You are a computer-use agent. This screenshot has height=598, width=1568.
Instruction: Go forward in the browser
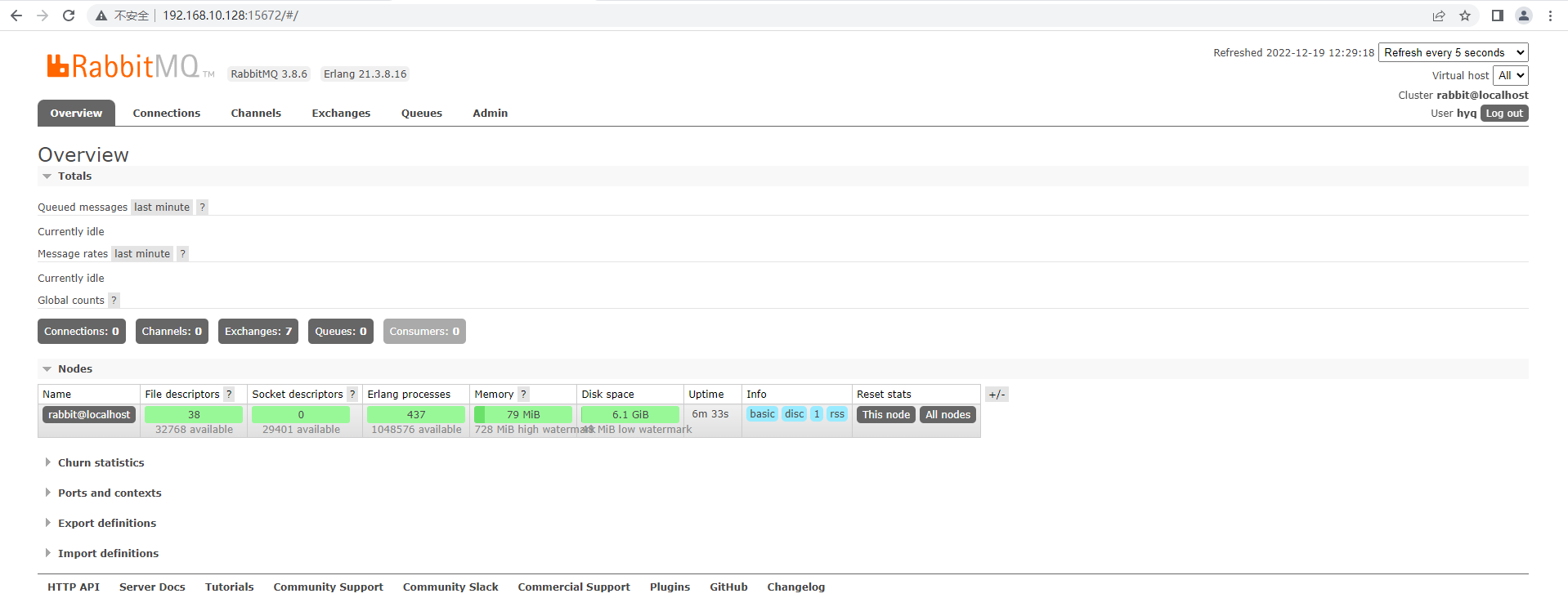pos(43,16)
